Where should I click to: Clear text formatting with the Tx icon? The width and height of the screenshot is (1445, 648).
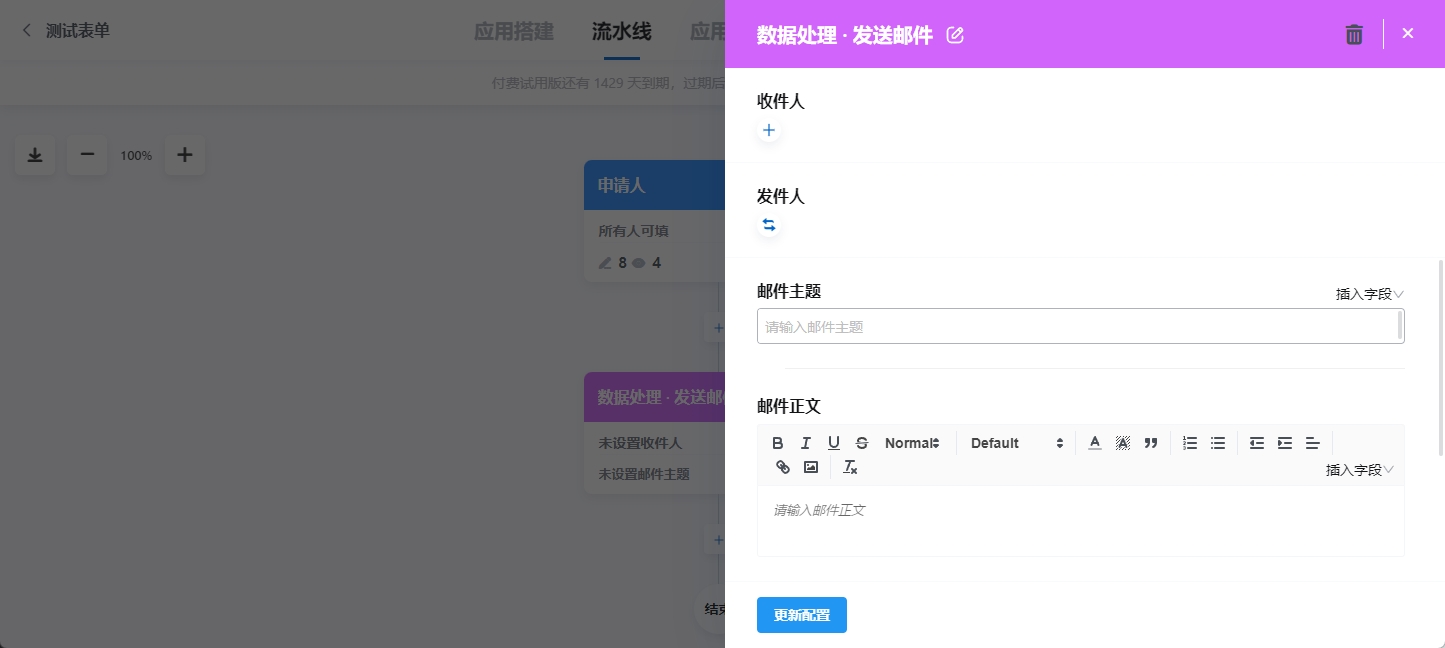850,467
